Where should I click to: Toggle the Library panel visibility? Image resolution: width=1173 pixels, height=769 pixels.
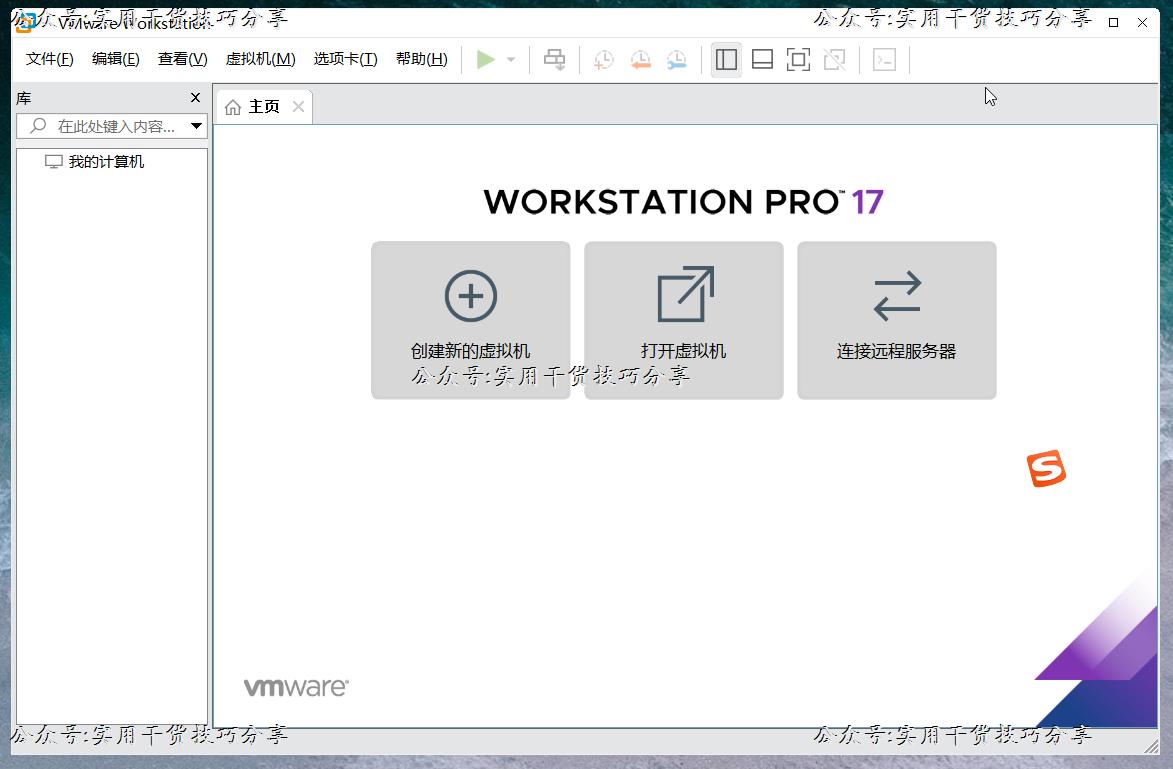[726, 59]
